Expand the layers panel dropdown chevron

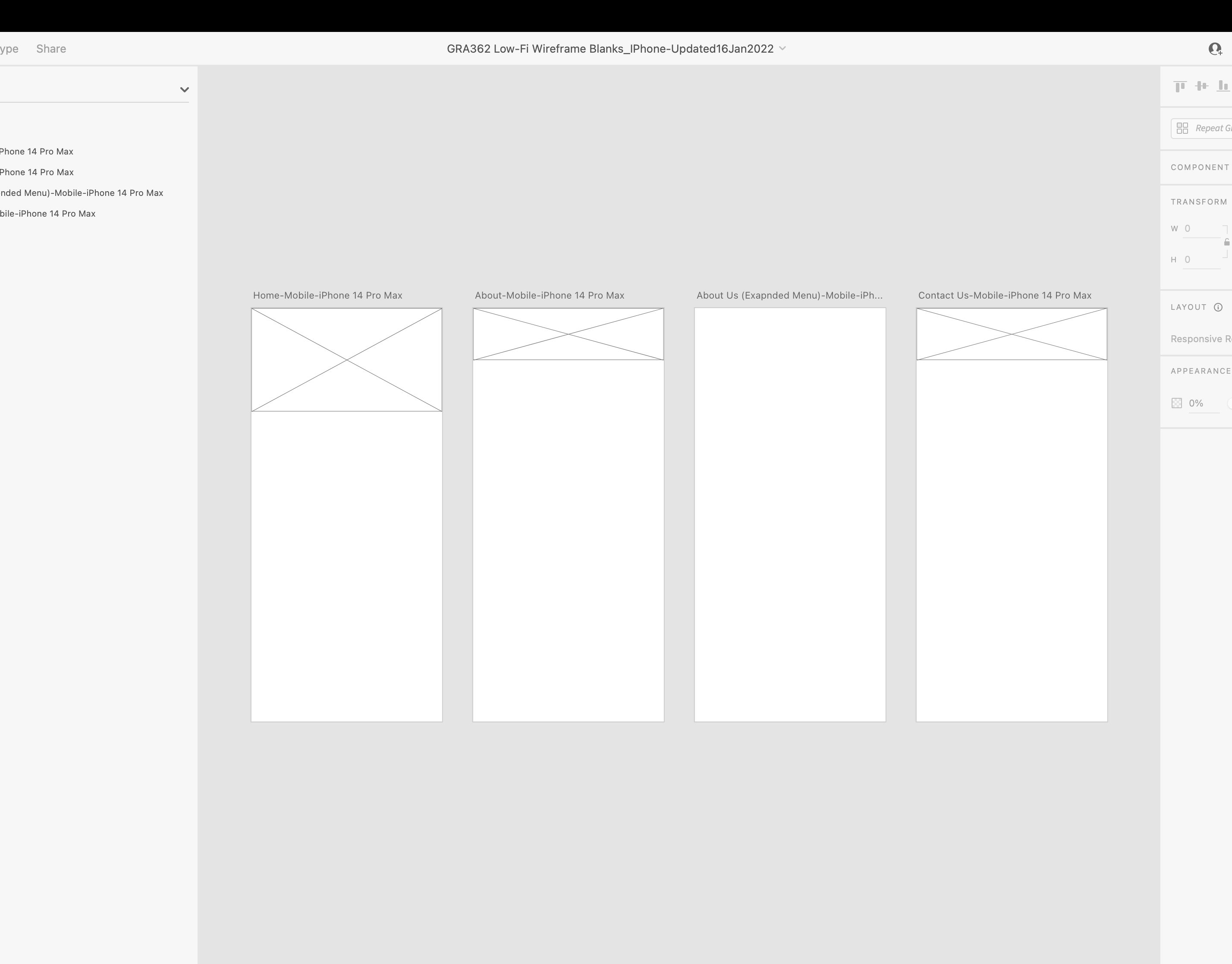pos(185,90)
